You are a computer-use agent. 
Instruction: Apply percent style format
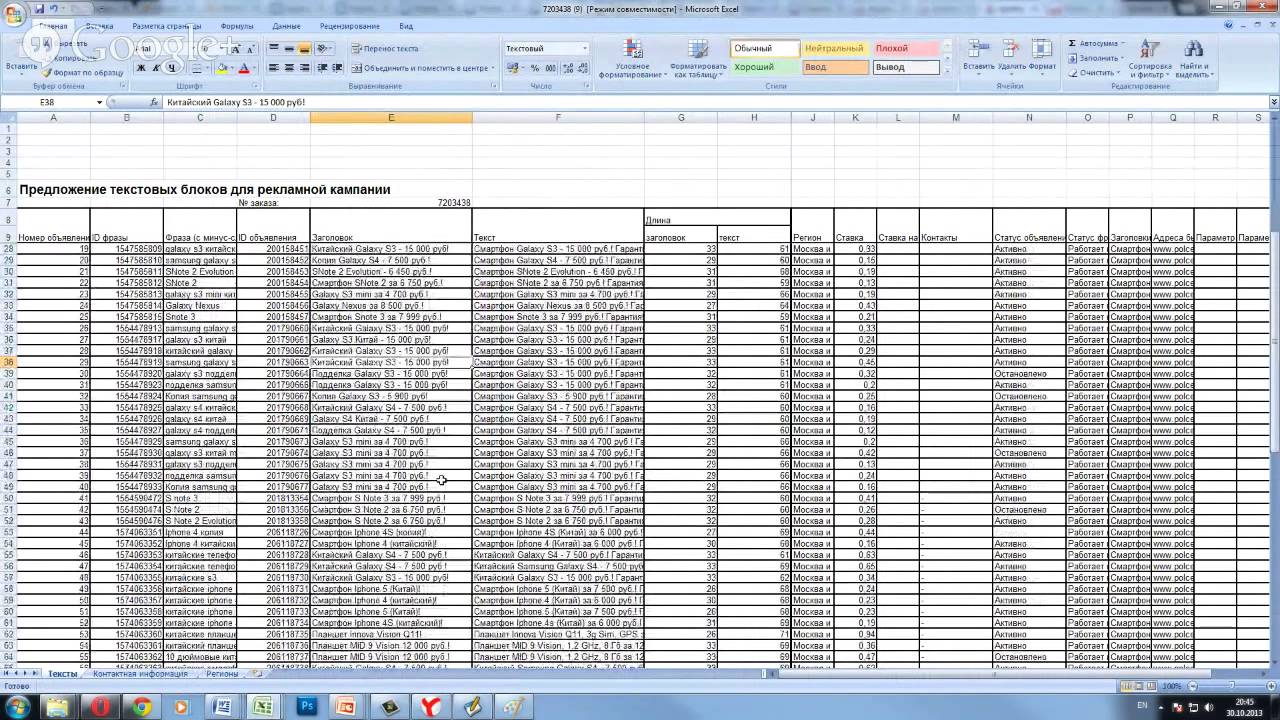coord(535,68)
